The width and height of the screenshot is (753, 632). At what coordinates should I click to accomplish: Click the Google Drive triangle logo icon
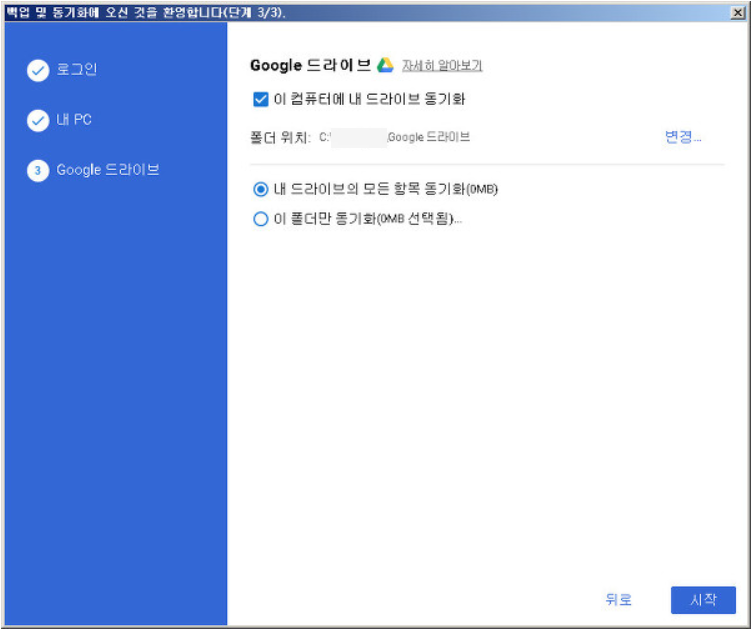(385, 65)
